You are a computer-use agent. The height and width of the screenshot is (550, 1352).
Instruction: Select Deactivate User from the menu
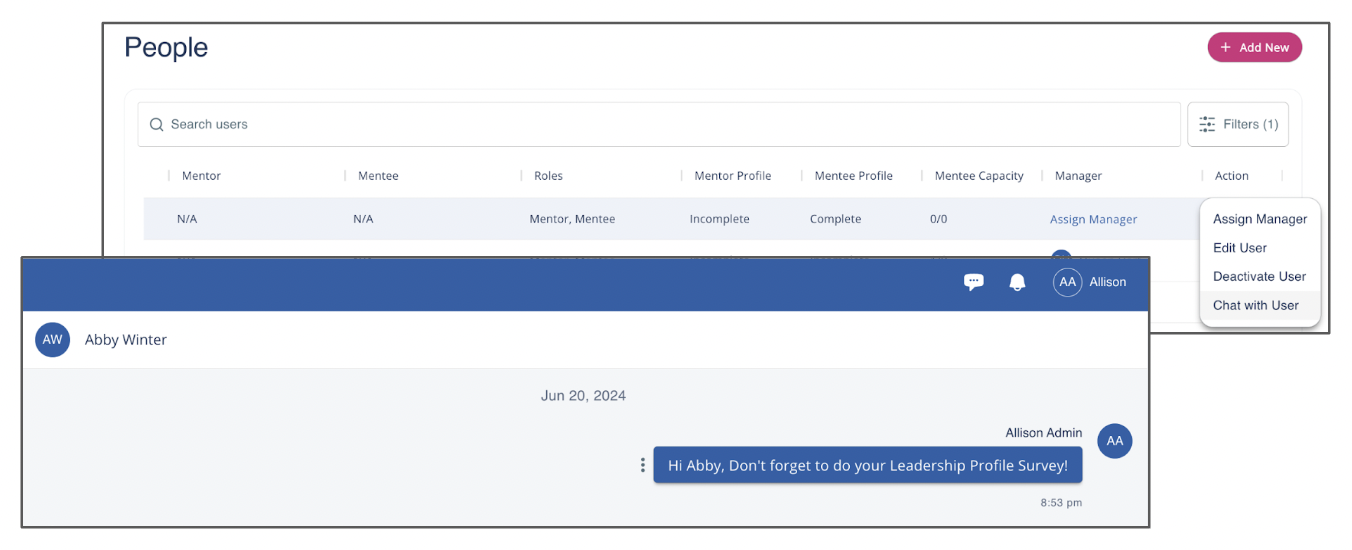(x=1259, y=277)
